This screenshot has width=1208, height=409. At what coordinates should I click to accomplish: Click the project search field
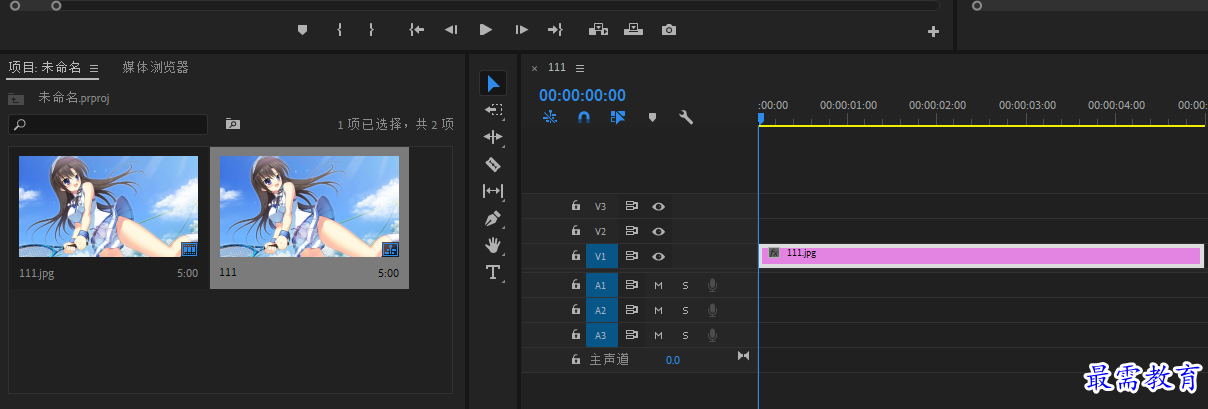pos(108,124)
